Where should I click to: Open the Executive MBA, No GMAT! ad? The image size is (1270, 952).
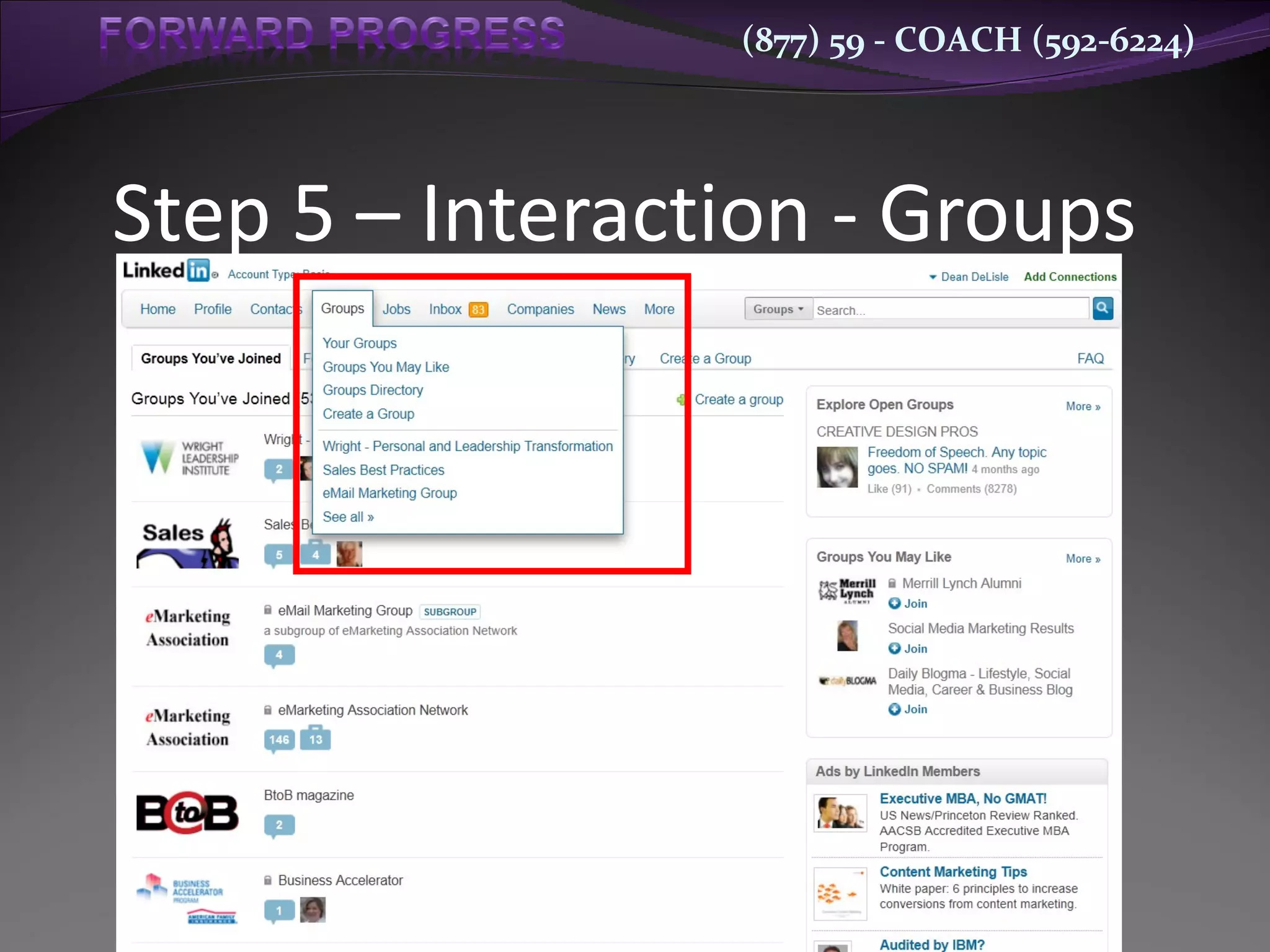click(x=963, y=799)
